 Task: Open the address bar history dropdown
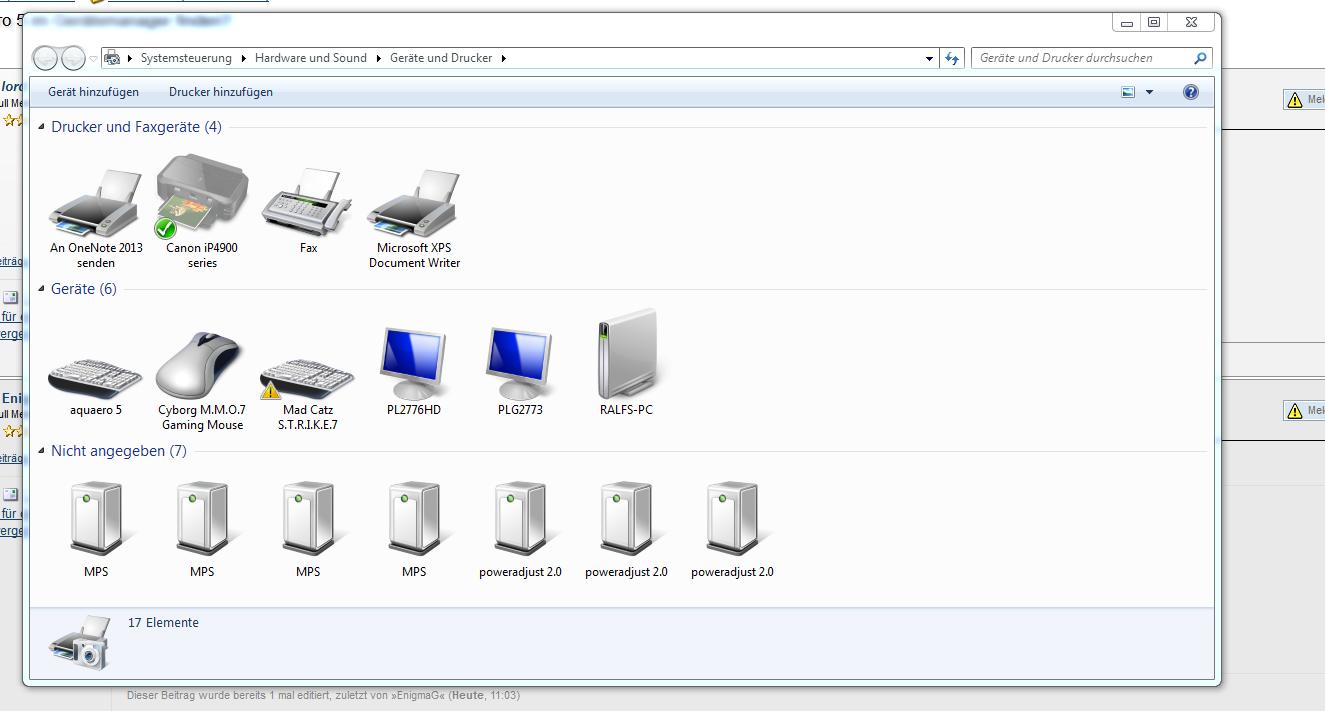tap(930, 58)
